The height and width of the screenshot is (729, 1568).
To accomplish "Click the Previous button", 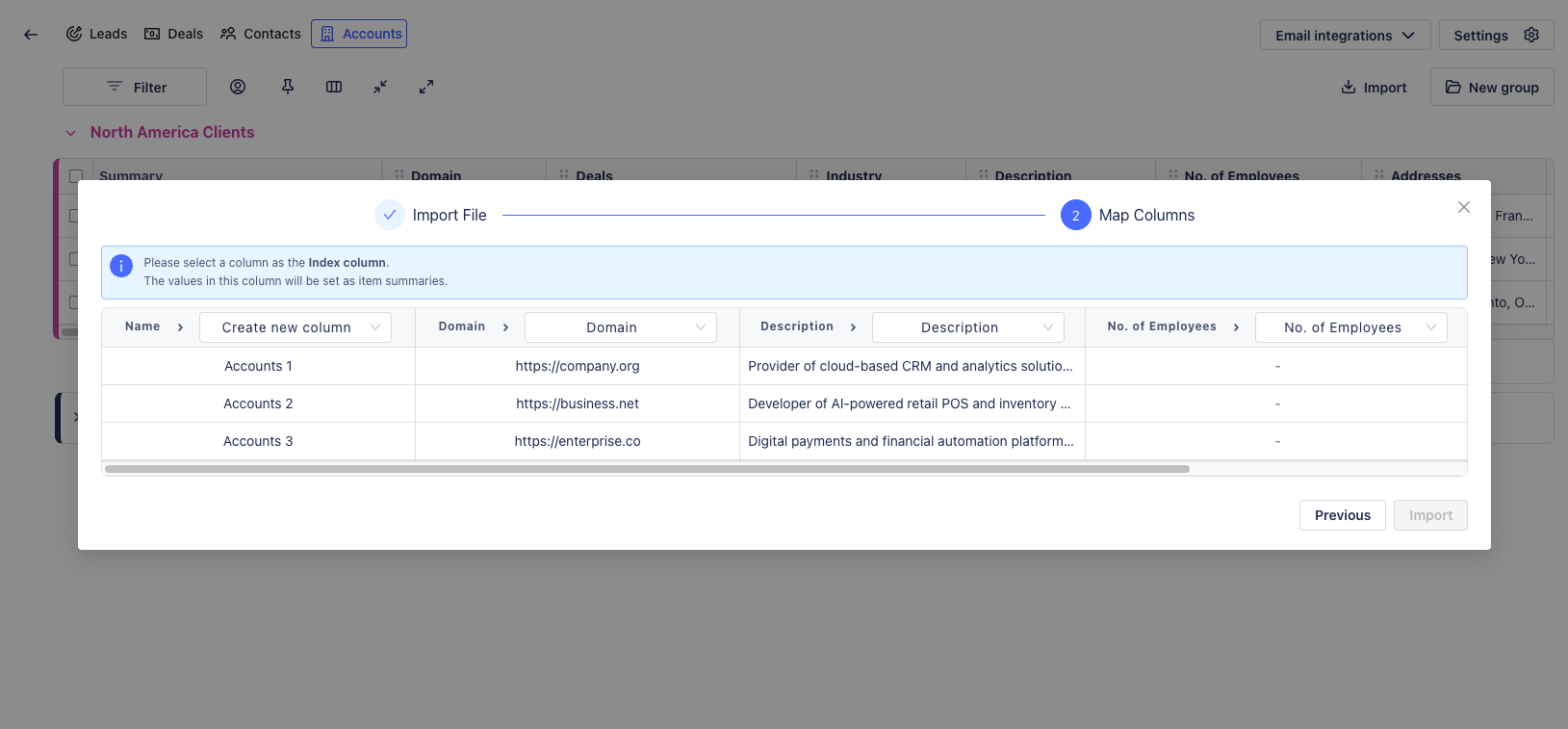I will [1342, 515].
